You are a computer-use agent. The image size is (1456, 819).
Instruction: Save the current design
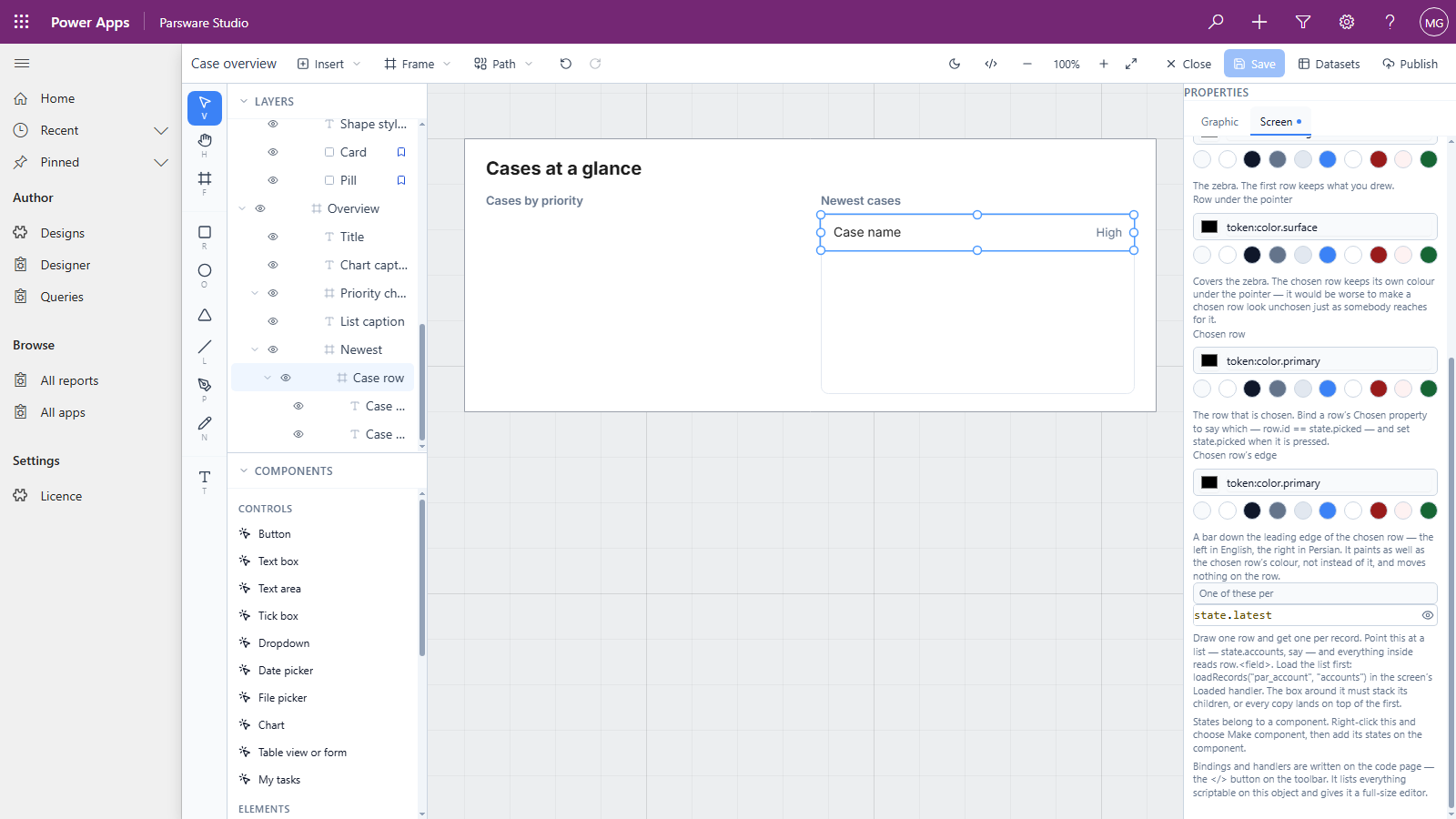[1254, 64]
